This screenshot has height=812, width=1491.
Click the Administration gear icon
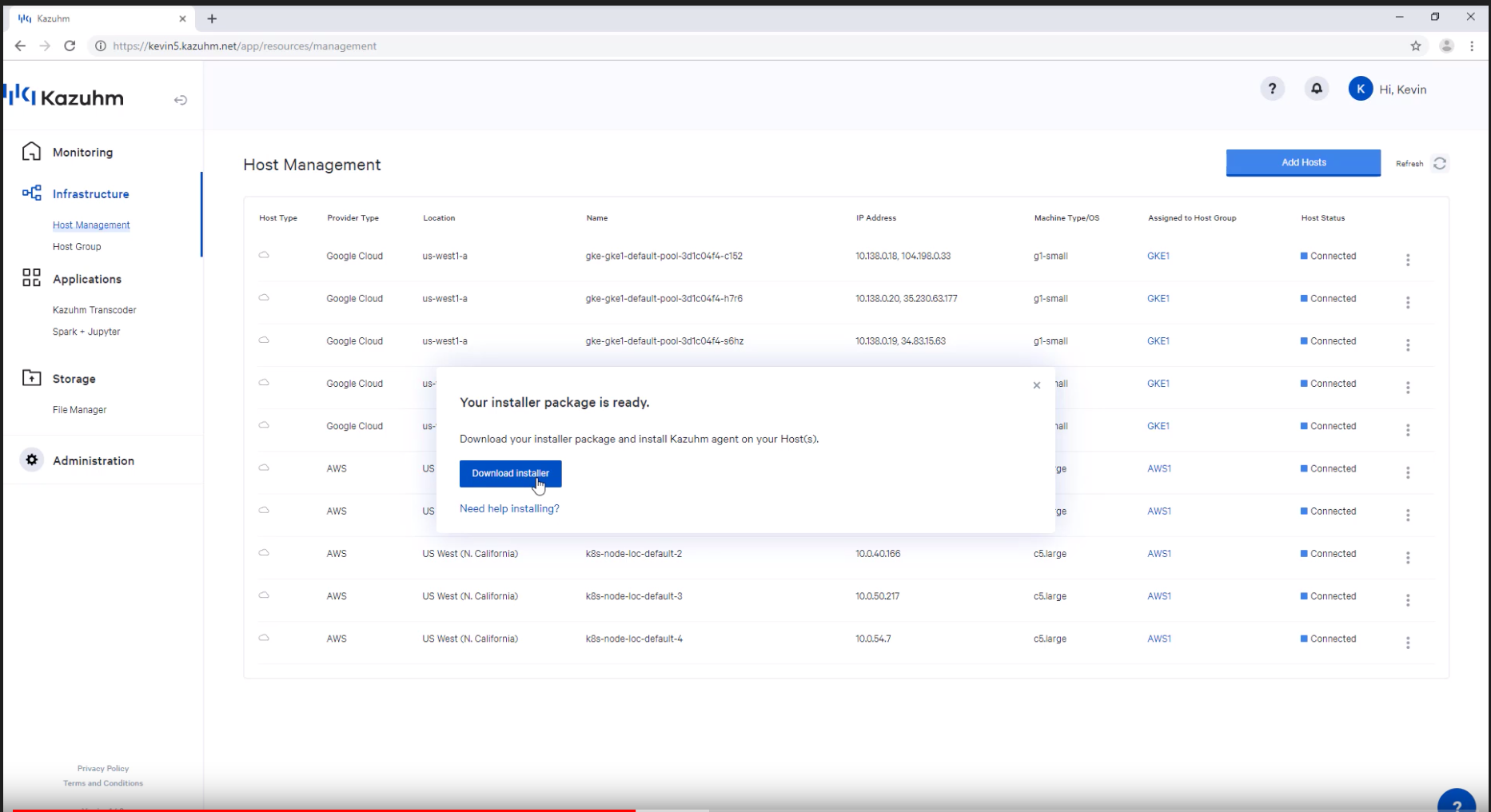point(31,460)
